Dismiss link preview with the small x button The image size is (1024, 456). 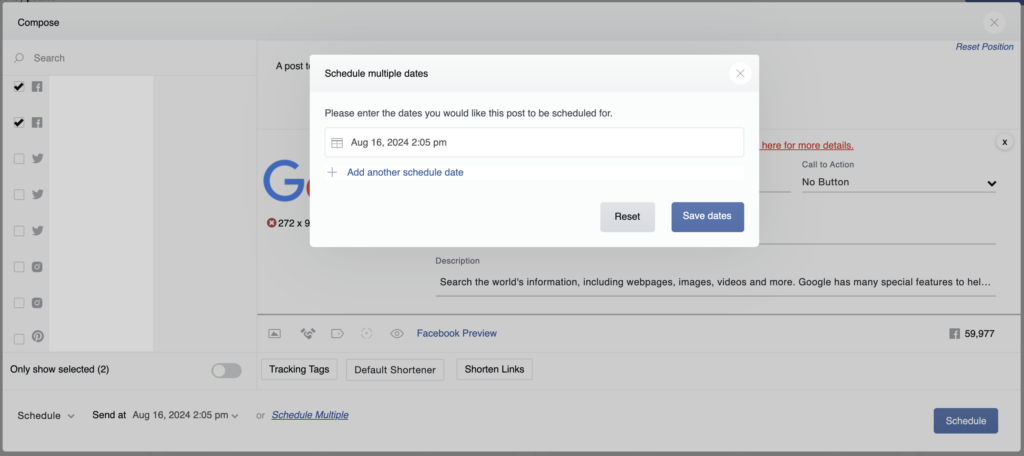pyautogui.click(x=1004, y=142)
